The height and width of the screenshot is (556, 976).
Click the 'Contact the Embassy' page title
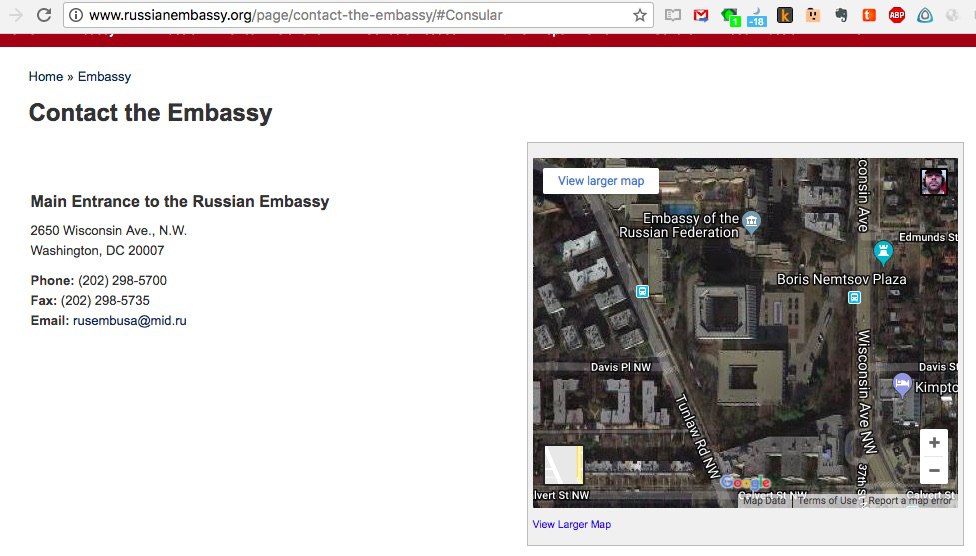pyautogui.click(x=151, y=113)
